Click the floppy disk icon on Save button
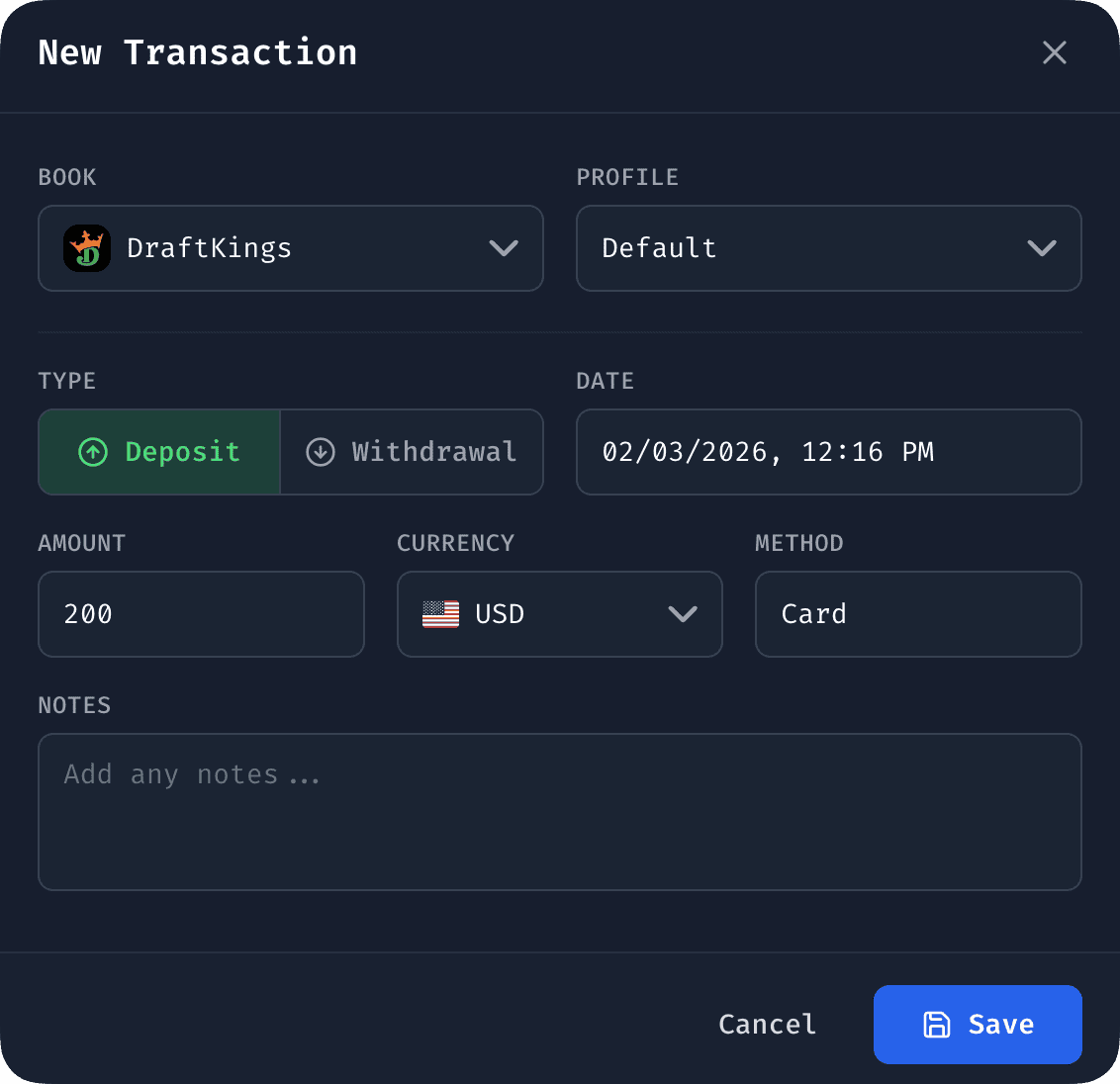The height and width of the screenshot is (1084, 1120). tap(936, 1025)
